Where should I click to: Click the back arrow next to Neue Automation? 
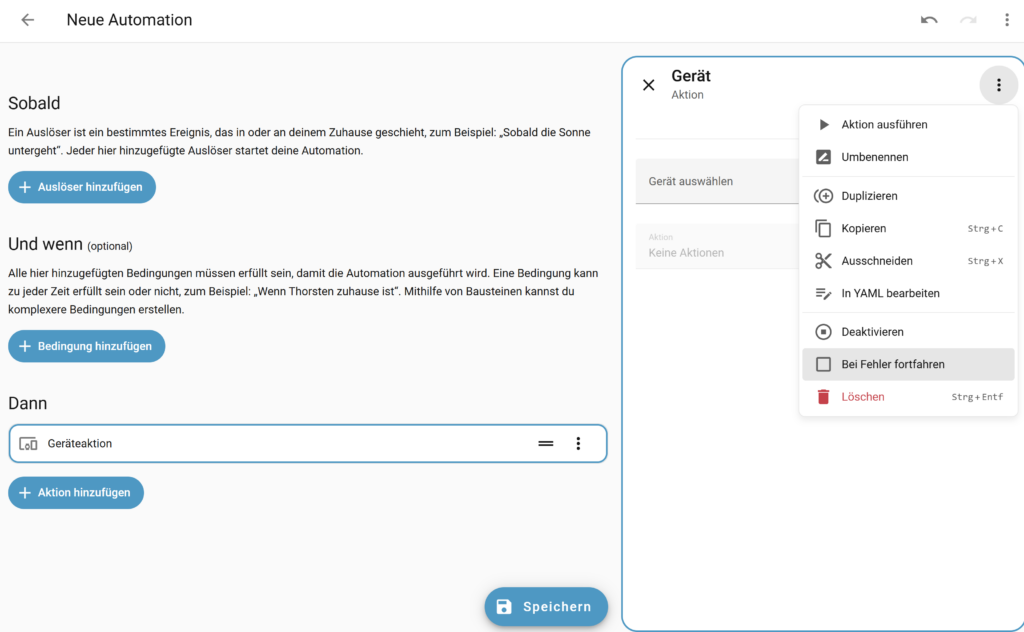(x=27, y=20)
